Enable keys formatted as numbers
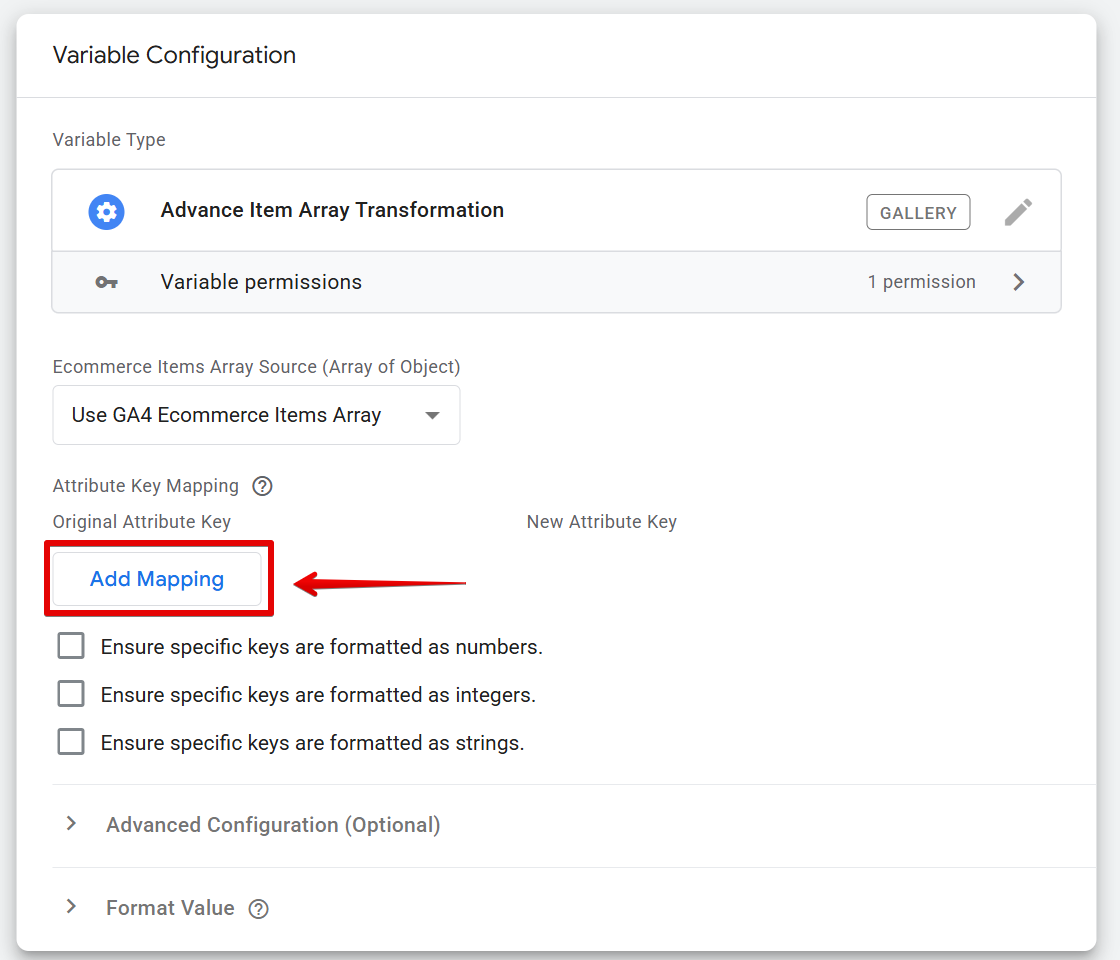Viewport: 1120px width, 960px height. point(71,645)
